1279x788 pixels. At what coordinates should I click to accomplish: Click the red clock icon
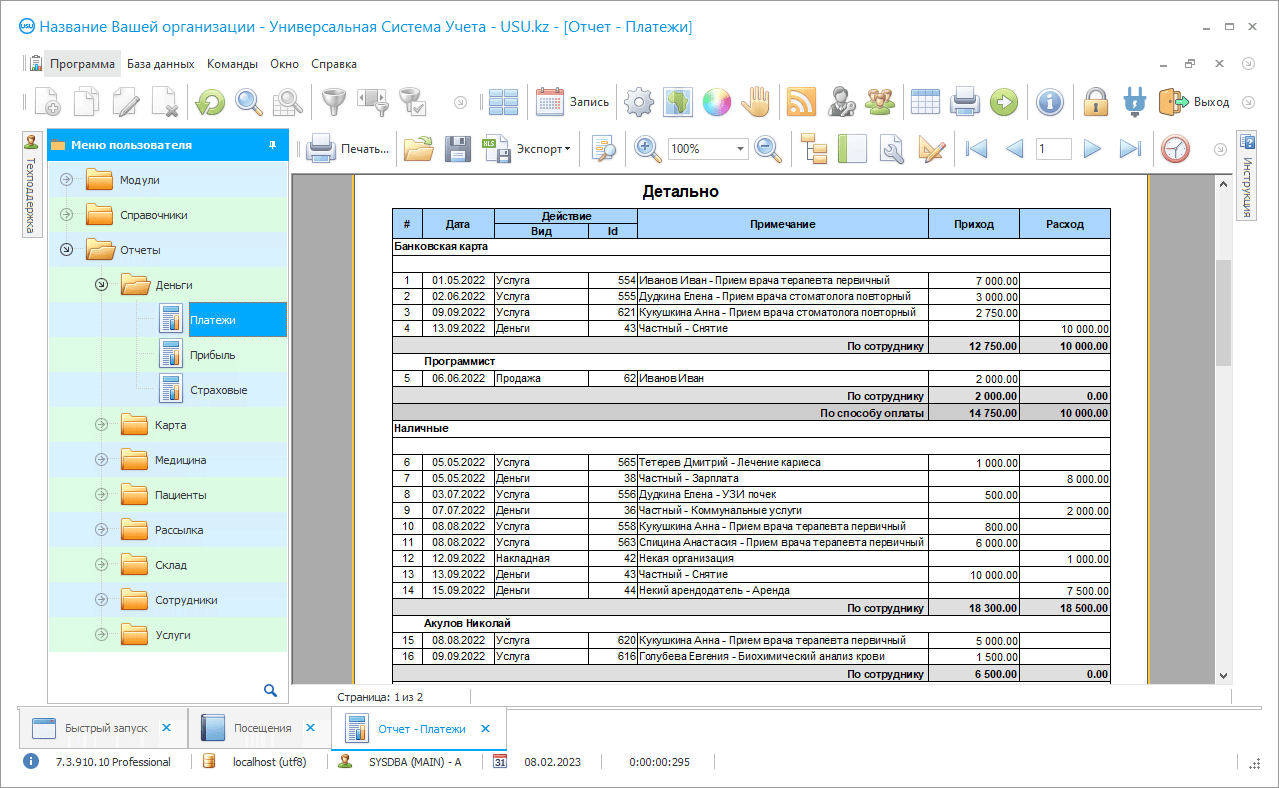(x=1175, y=149)
